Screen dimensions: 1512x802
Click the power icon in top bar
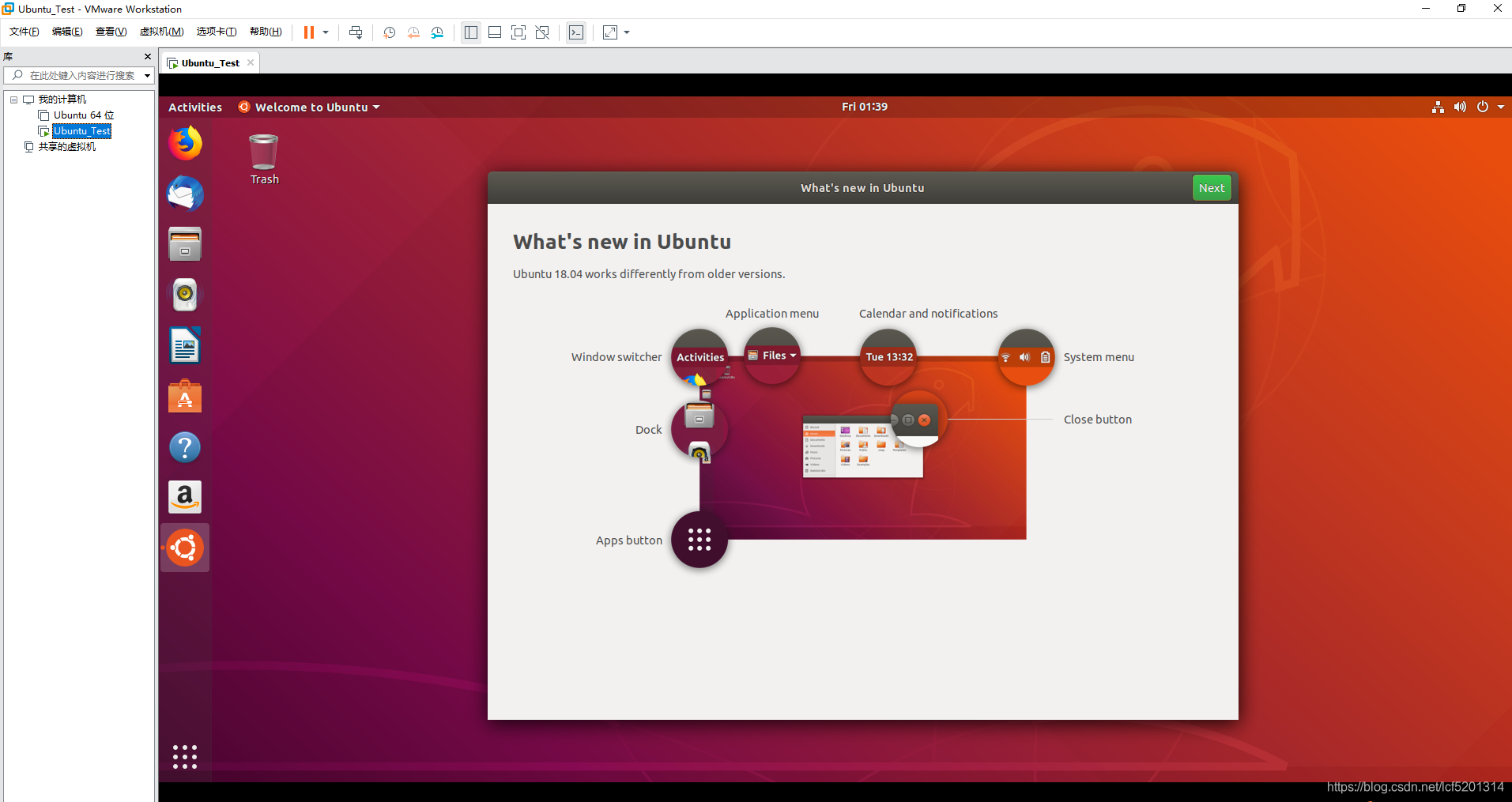(x=1483, y=107)
